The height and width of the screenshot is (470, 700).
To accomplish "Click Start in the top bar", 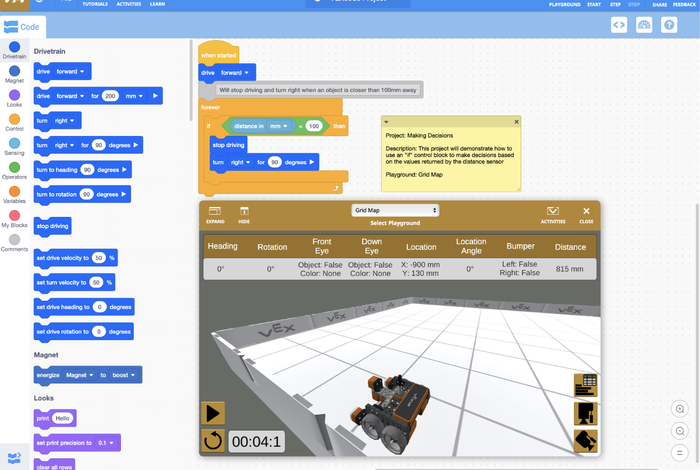I will click(594, 4).
